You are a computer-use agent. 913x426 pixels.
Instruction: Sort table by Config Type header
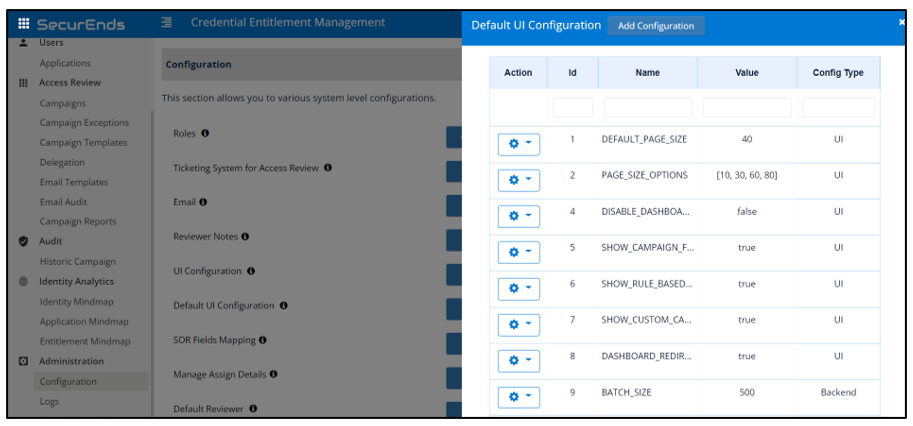pyautogui.click(x=838, y=73)
